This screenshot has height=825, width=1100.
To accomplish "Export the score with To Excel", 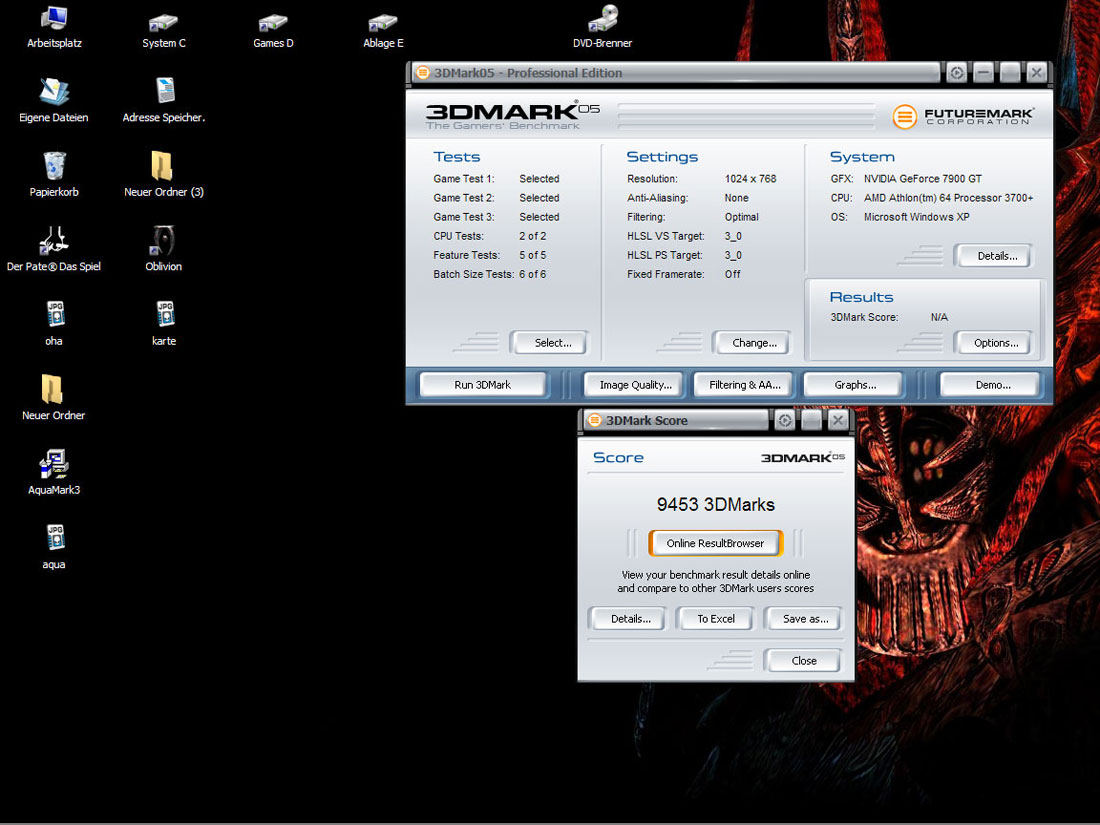I will coord(716,619).
